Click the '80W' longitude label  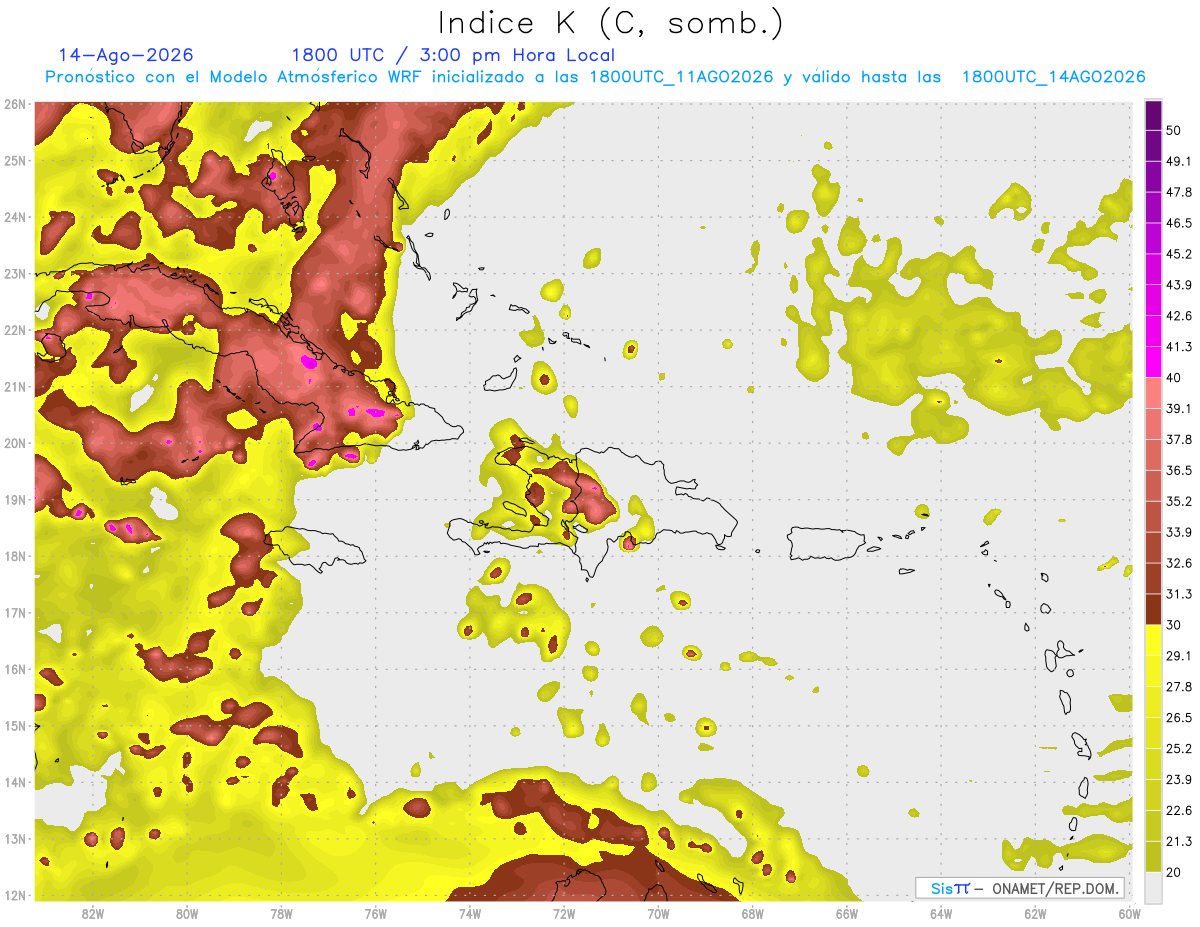pos(186,914)
